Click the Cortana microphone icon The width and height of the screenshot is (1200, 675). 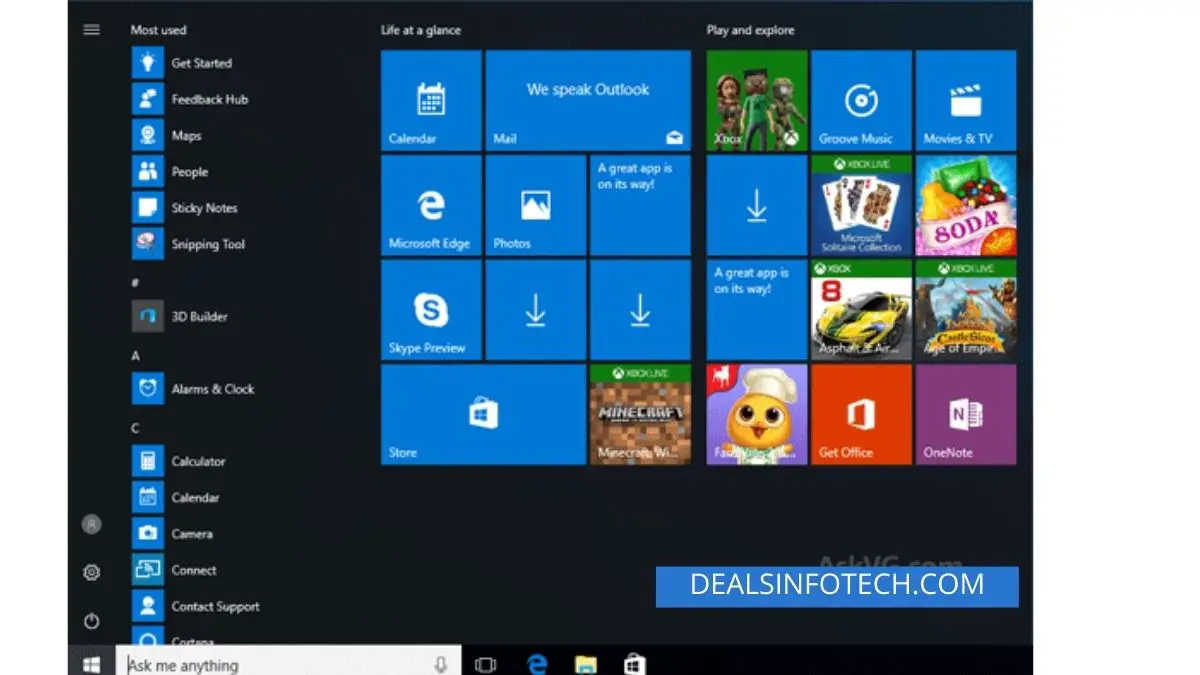440,664
